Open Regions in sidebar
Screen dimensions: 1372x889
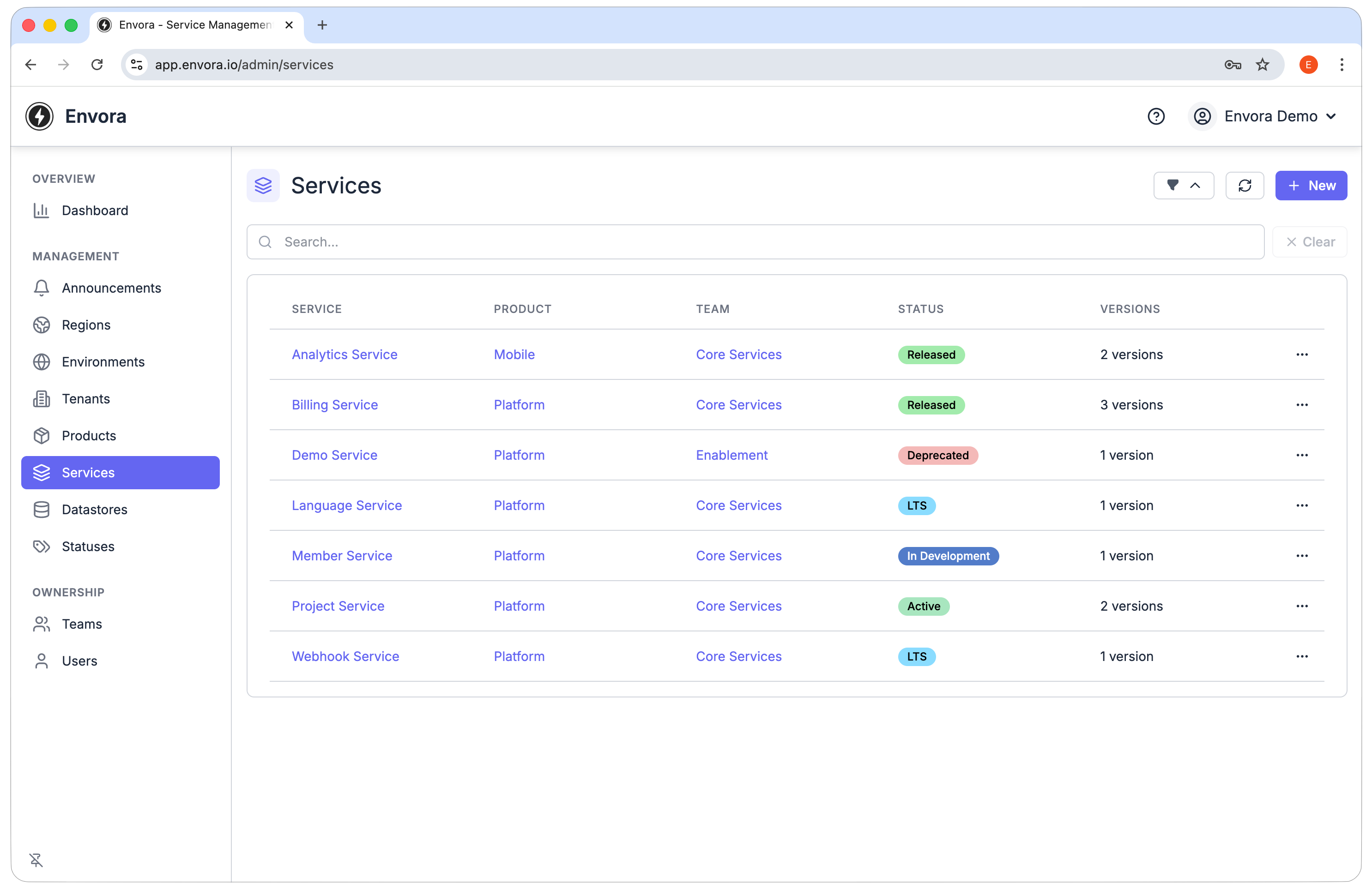tap(121, 325)
